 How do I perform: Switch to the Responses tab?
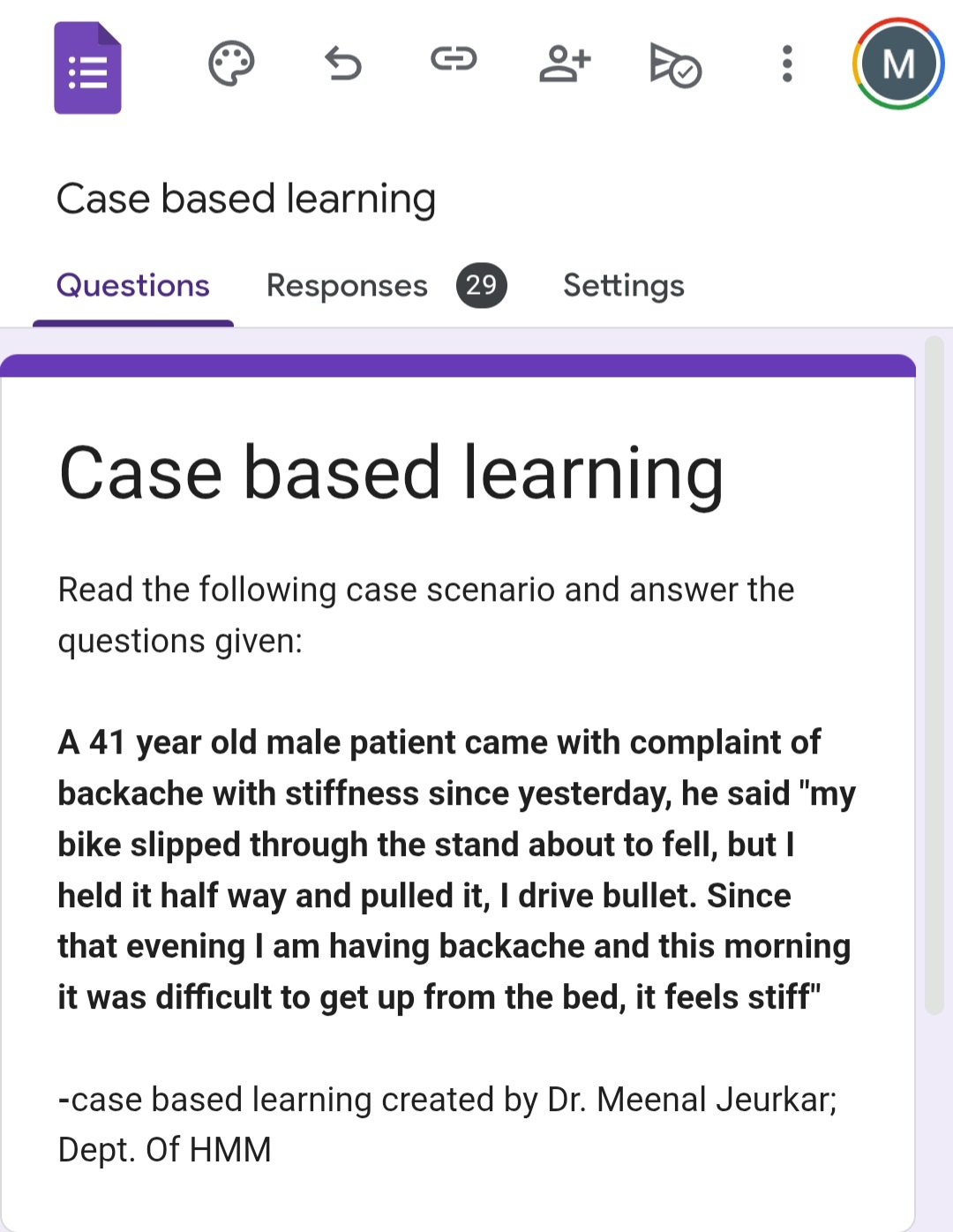pyautogui.click(x=347, y=286)
